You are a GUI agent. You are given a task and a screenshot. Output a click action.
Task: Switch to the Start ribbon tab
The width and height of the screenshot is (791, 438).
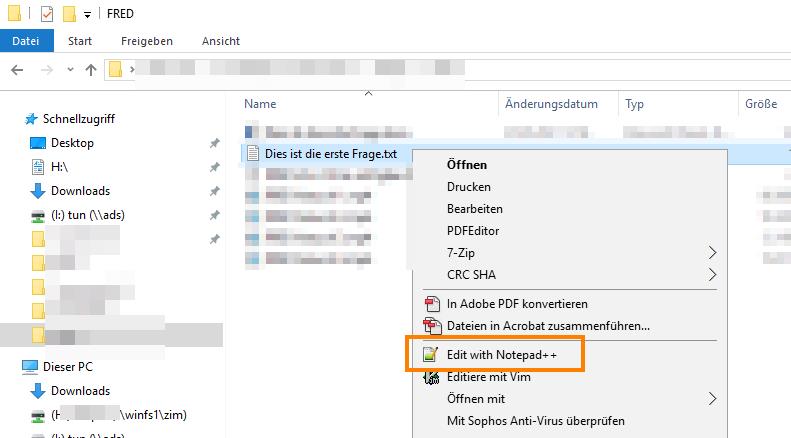[x=80, y=41]
